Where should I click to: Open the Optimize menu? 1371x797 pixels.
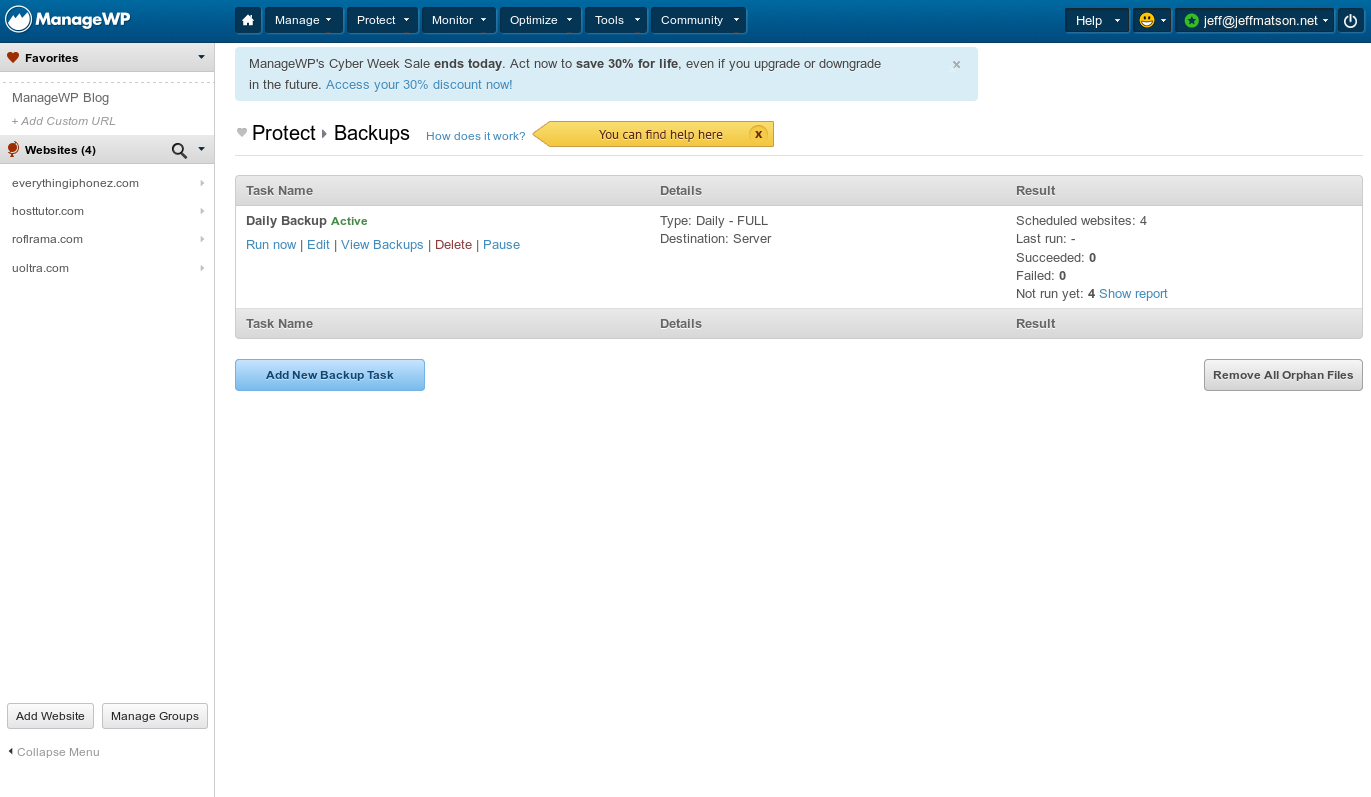541,20
